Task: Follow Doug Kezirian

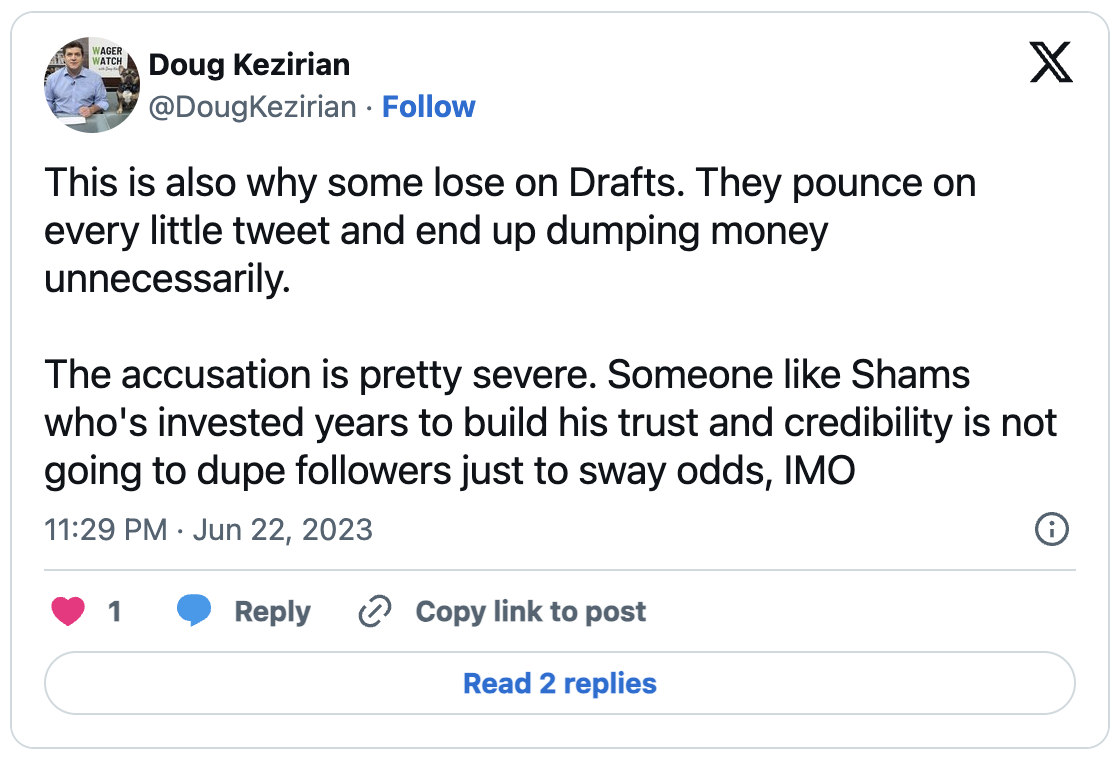Action: point(429,107)
